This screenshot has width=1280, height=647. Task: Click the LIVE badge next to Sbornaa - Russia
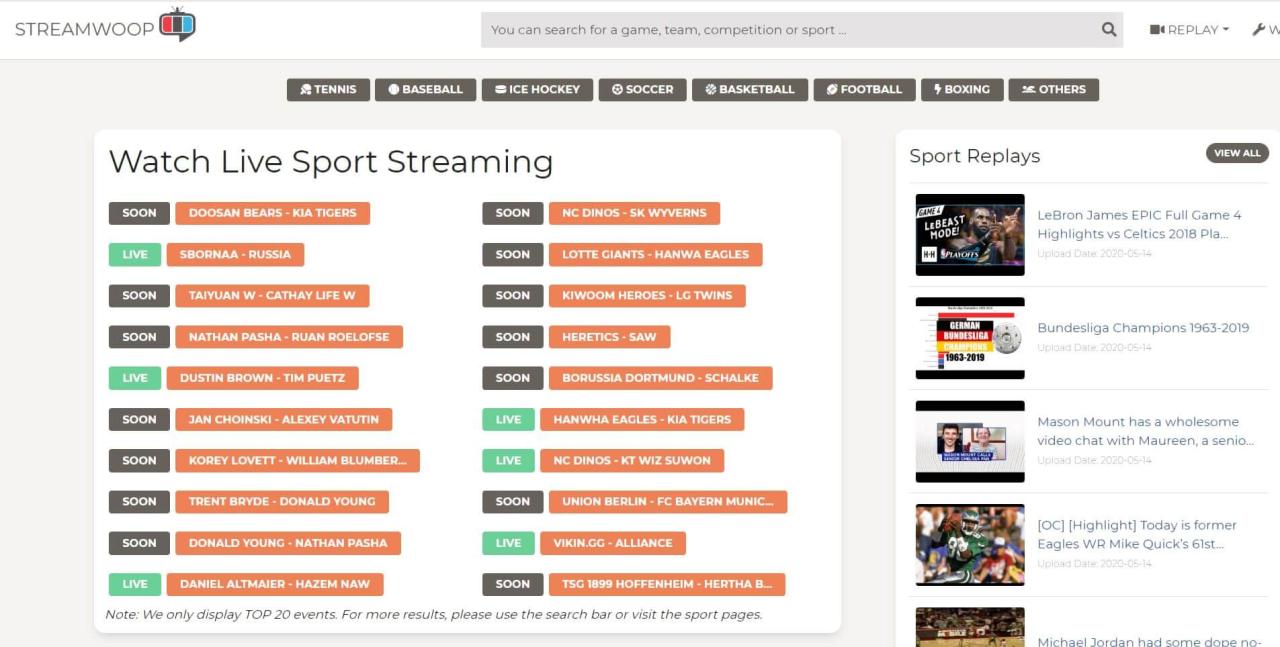[x=134, y=254]
